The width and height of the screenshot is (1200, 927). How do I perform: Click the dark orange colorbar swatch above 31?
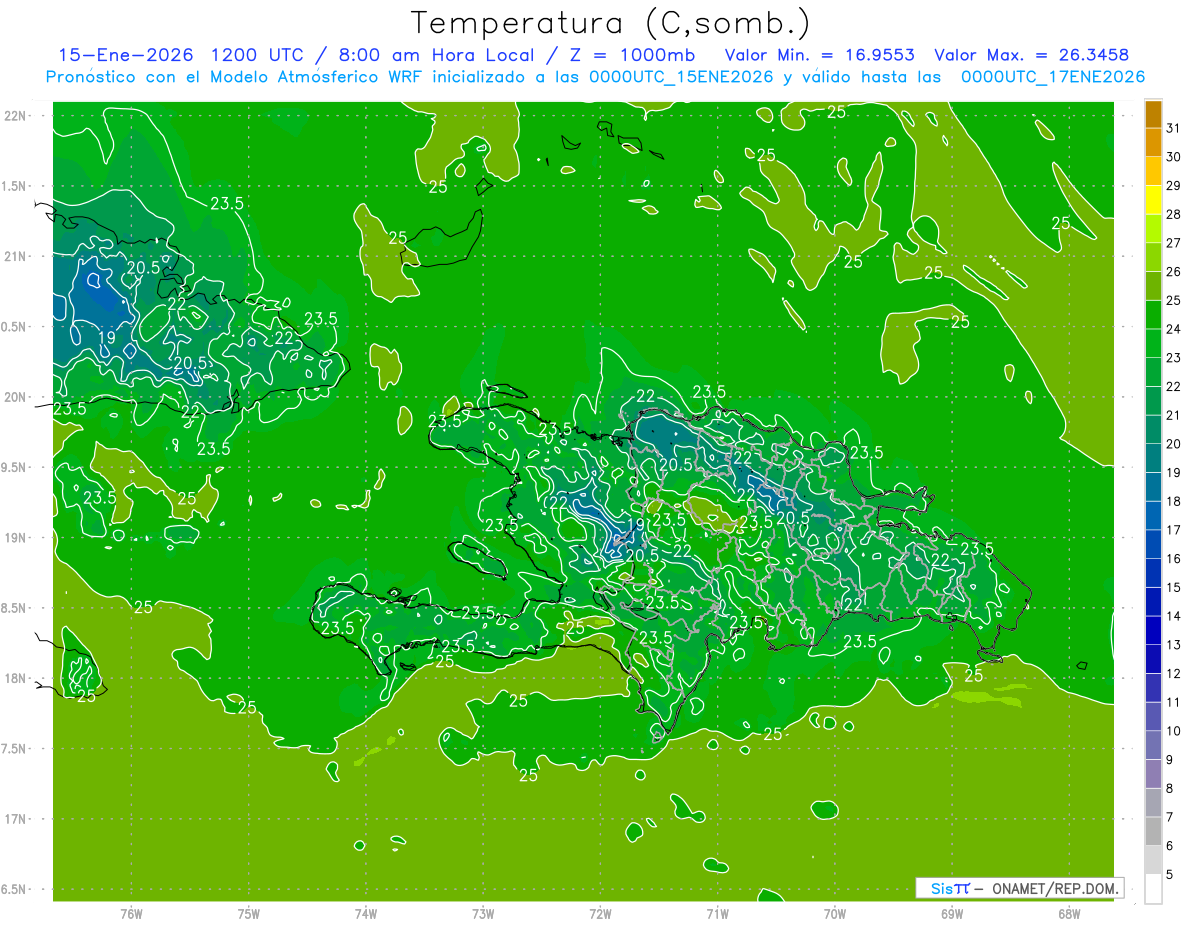tap(1153, 114)
